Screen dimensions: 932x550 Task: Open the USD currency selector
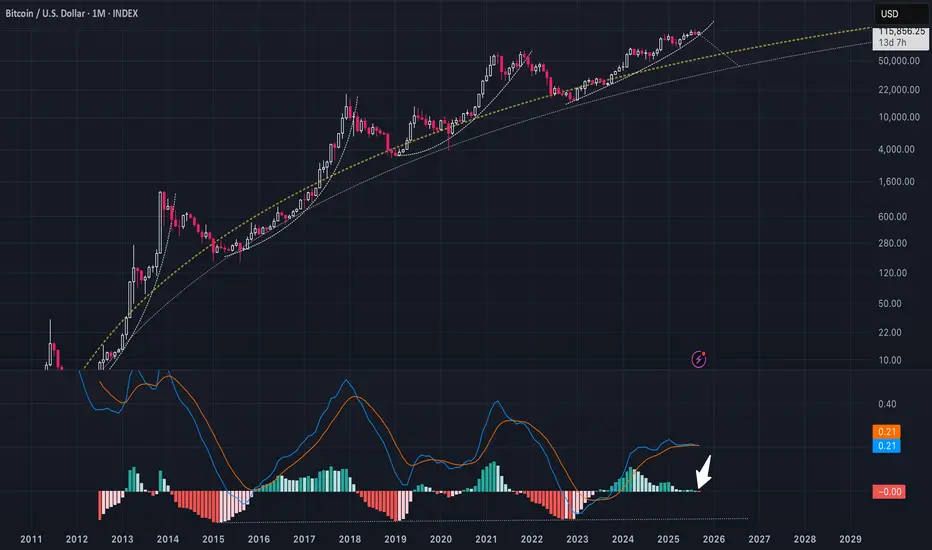coord(901,14)
